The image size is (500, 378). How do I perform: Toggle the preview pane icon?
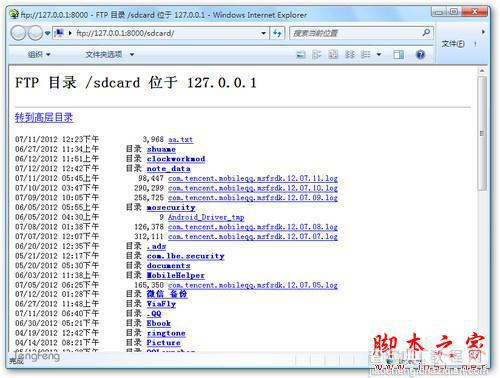pyautogui.click(x=398, y=55)
